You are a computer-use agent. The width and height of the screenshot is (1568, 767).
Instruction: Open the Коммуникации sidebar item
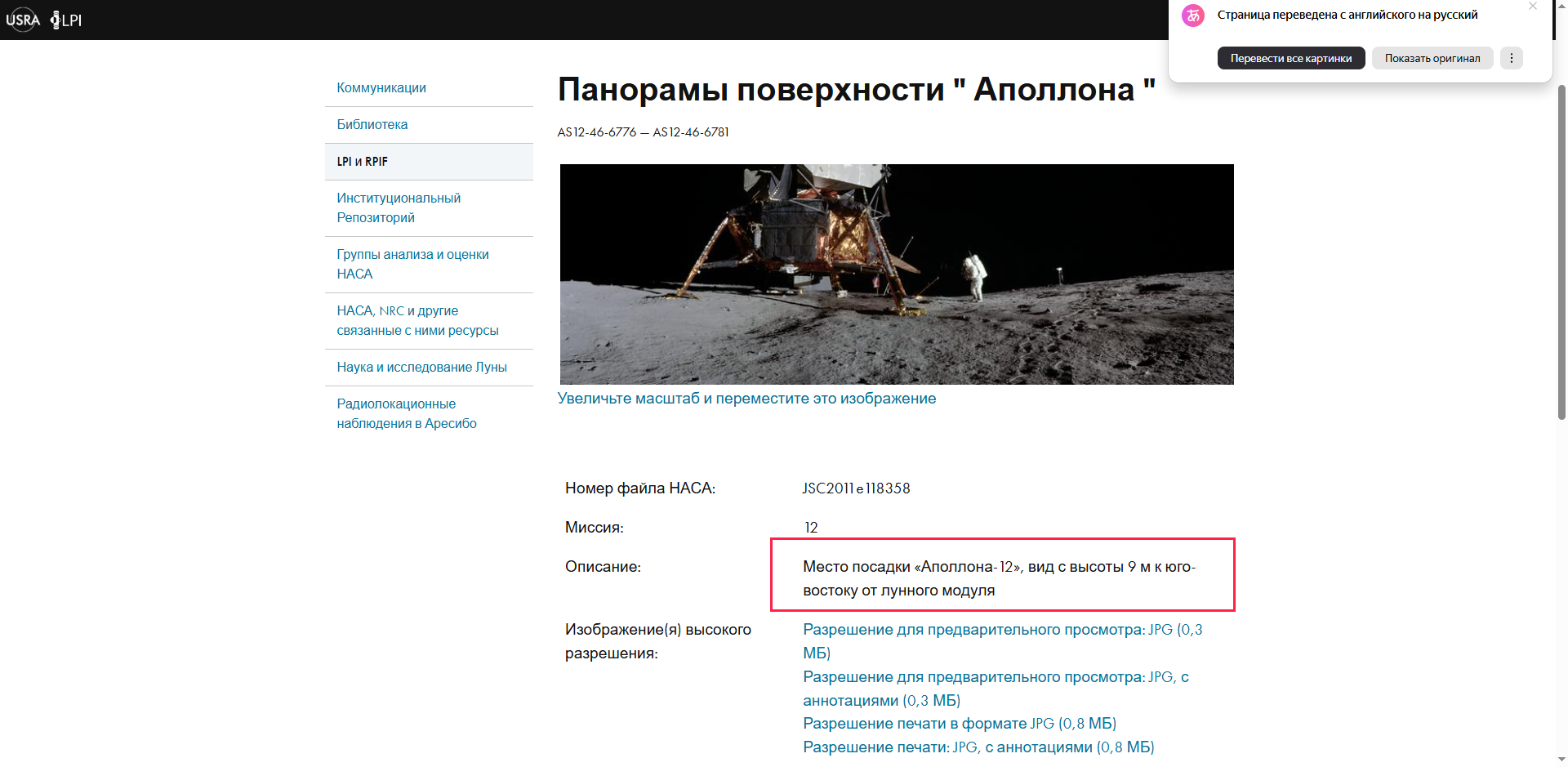click(381, 88)
